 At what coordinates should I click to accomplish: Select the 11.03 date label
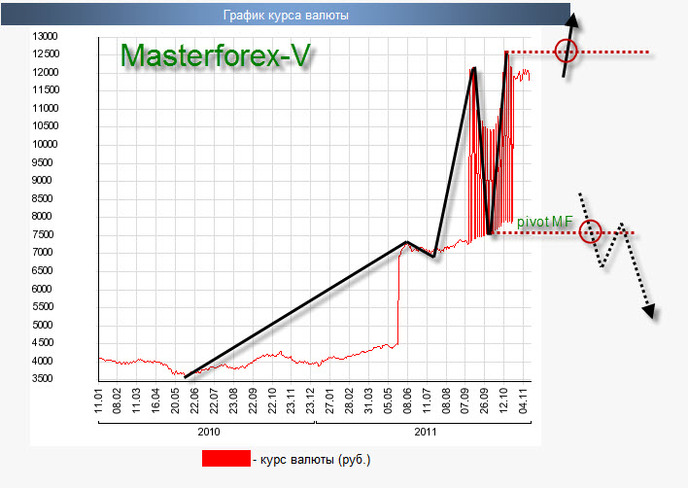click(x=136, y=400)
